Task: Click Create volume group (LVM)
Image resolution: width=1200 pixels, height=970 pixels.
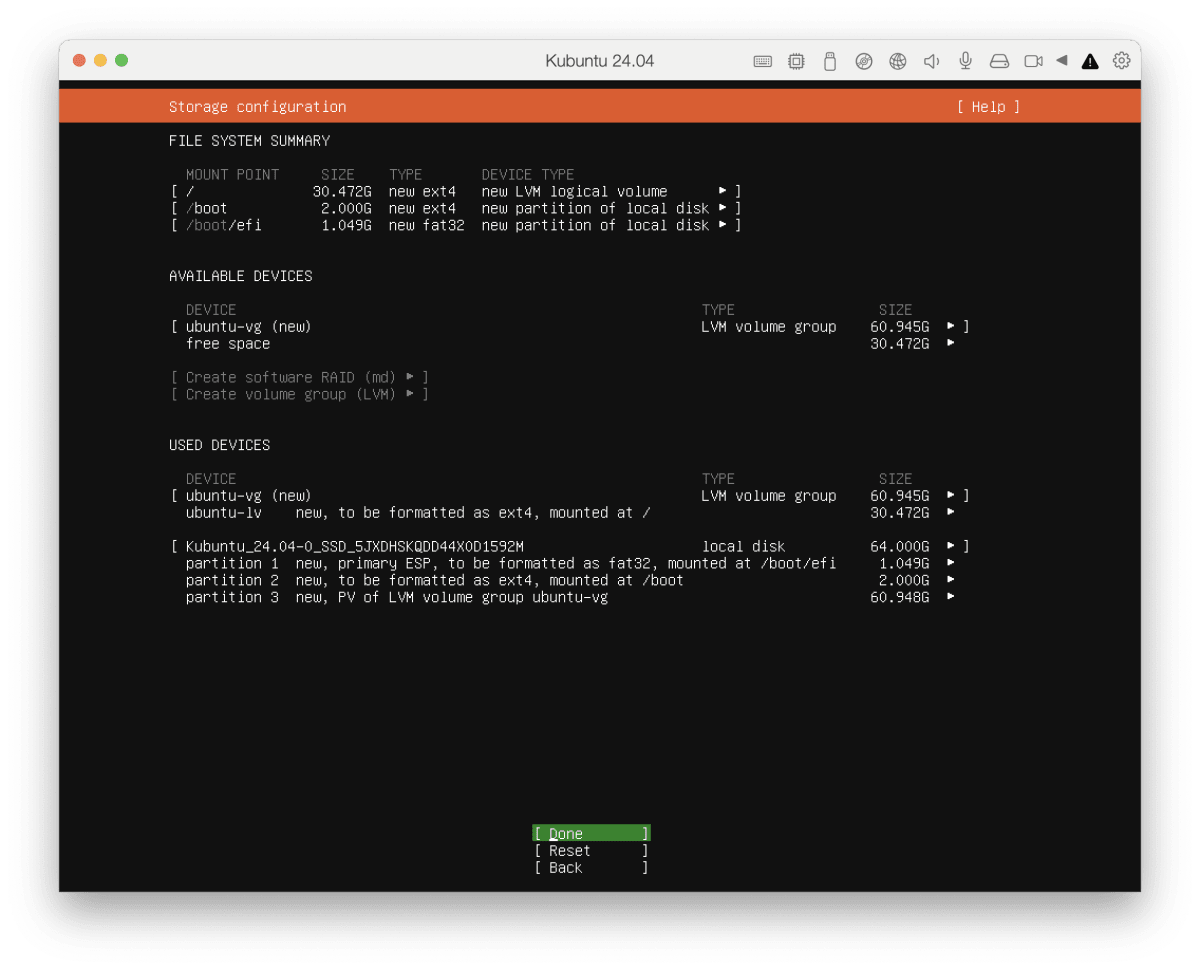Action: [299, 394]
